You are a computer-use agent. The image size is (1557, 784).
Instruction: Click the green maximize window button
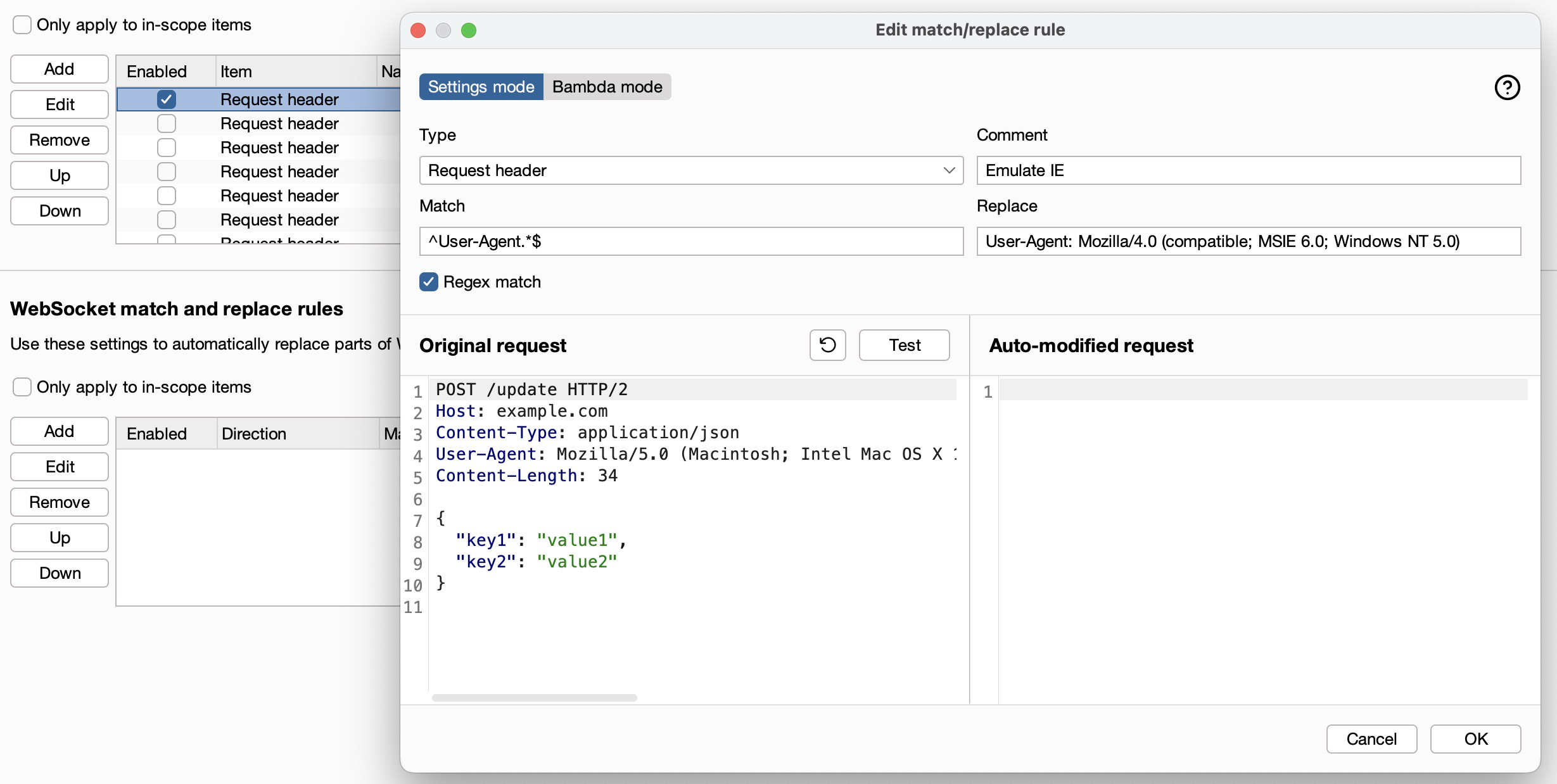pyautogui.click(x=469, y=30)
